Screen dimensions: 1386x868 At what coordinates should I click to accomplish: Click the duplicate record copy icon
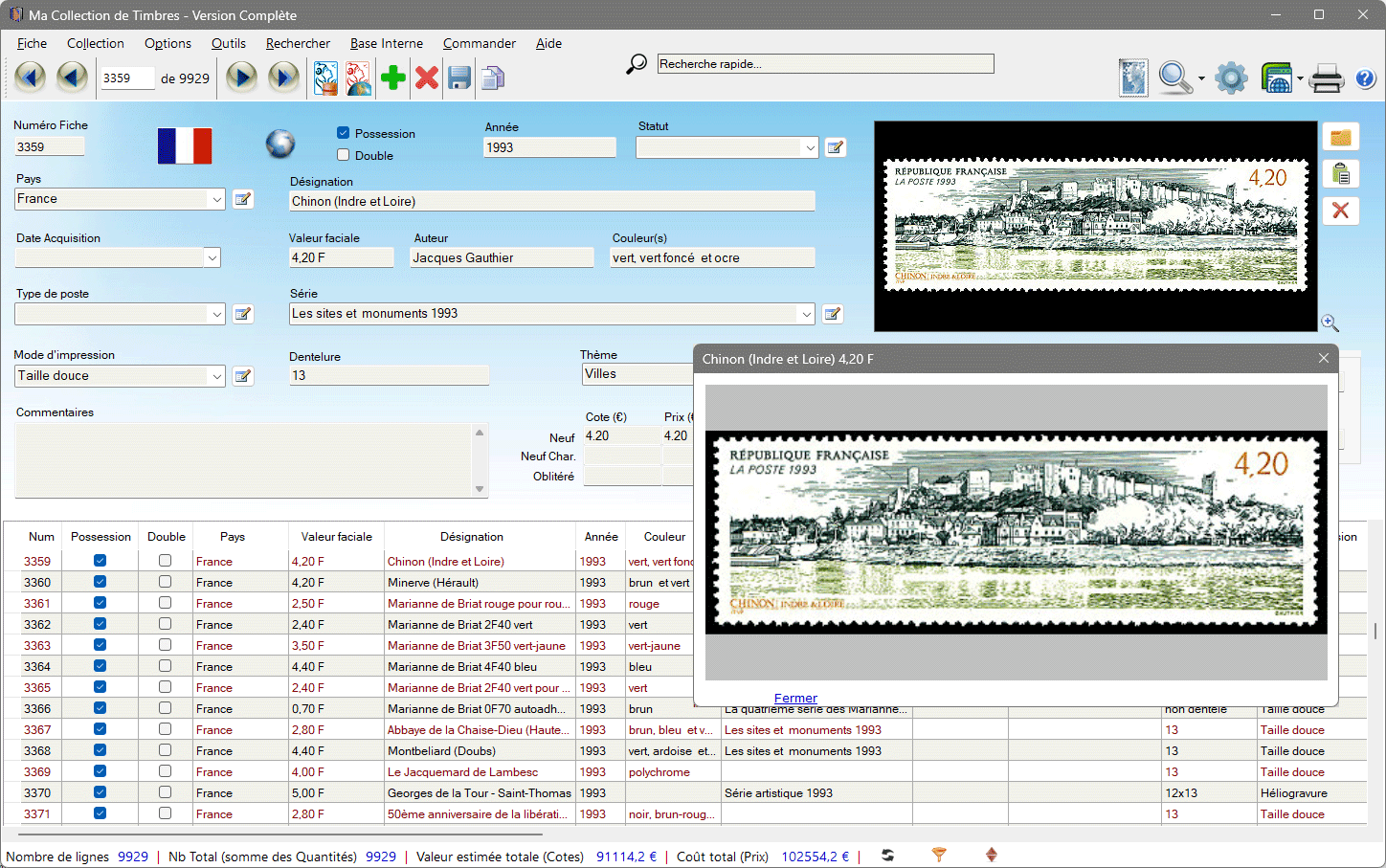tap(493, 78)
